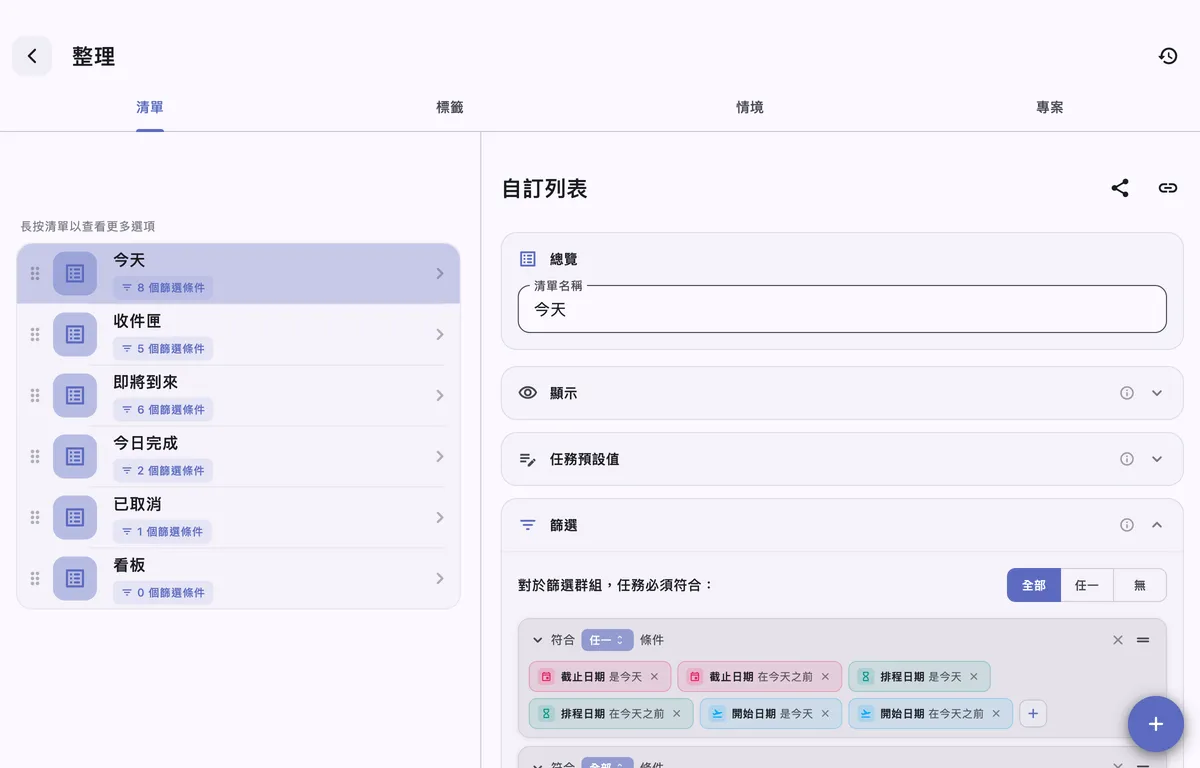Open 即將到來 list chevron
The height and width of the screenshot is (768, 1200).
click(440, 395)
